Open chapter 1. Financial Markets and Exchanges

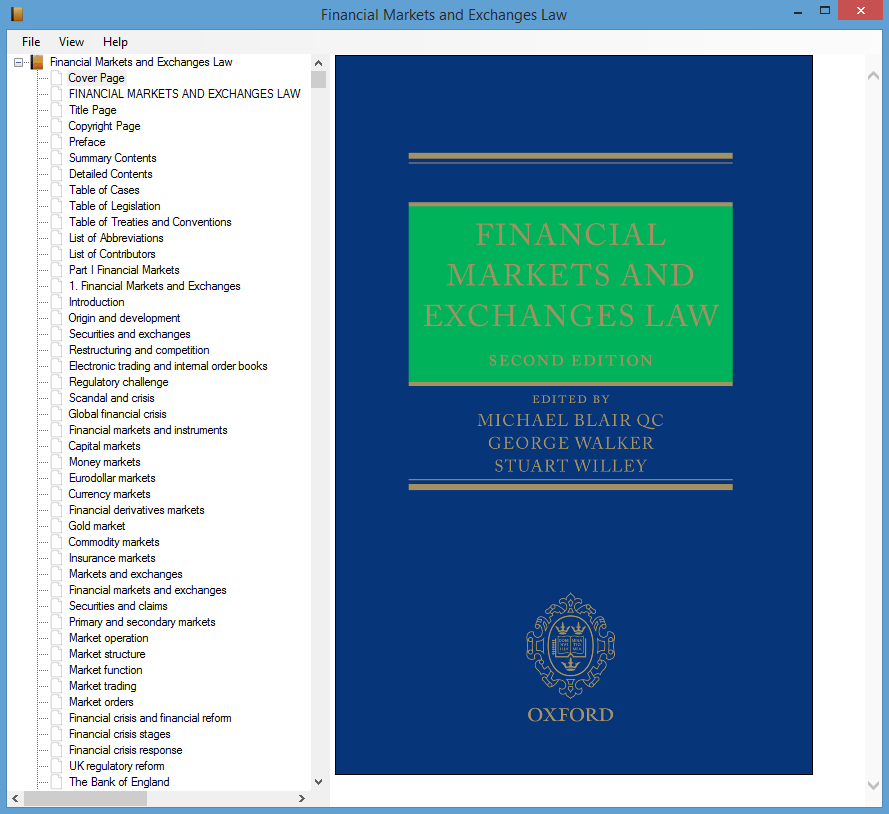pyautogui.click(x=154, y=286)
